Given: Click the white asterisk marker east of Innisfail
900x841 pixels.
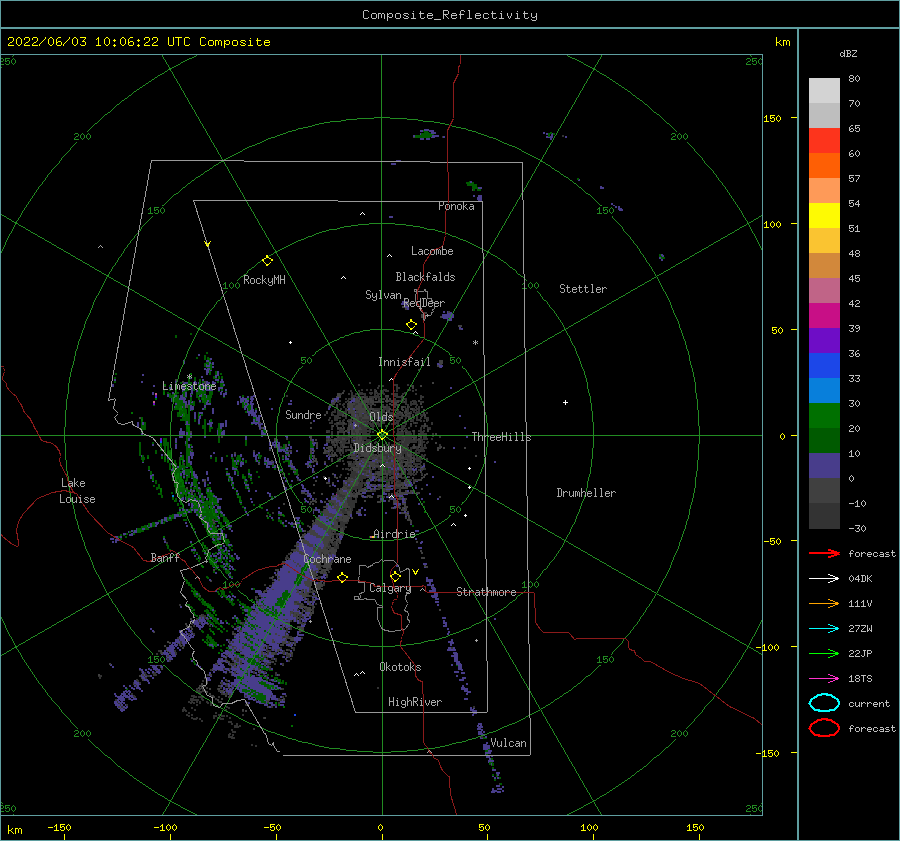Looking at the screenshot, I should click(x=475, y=343).
